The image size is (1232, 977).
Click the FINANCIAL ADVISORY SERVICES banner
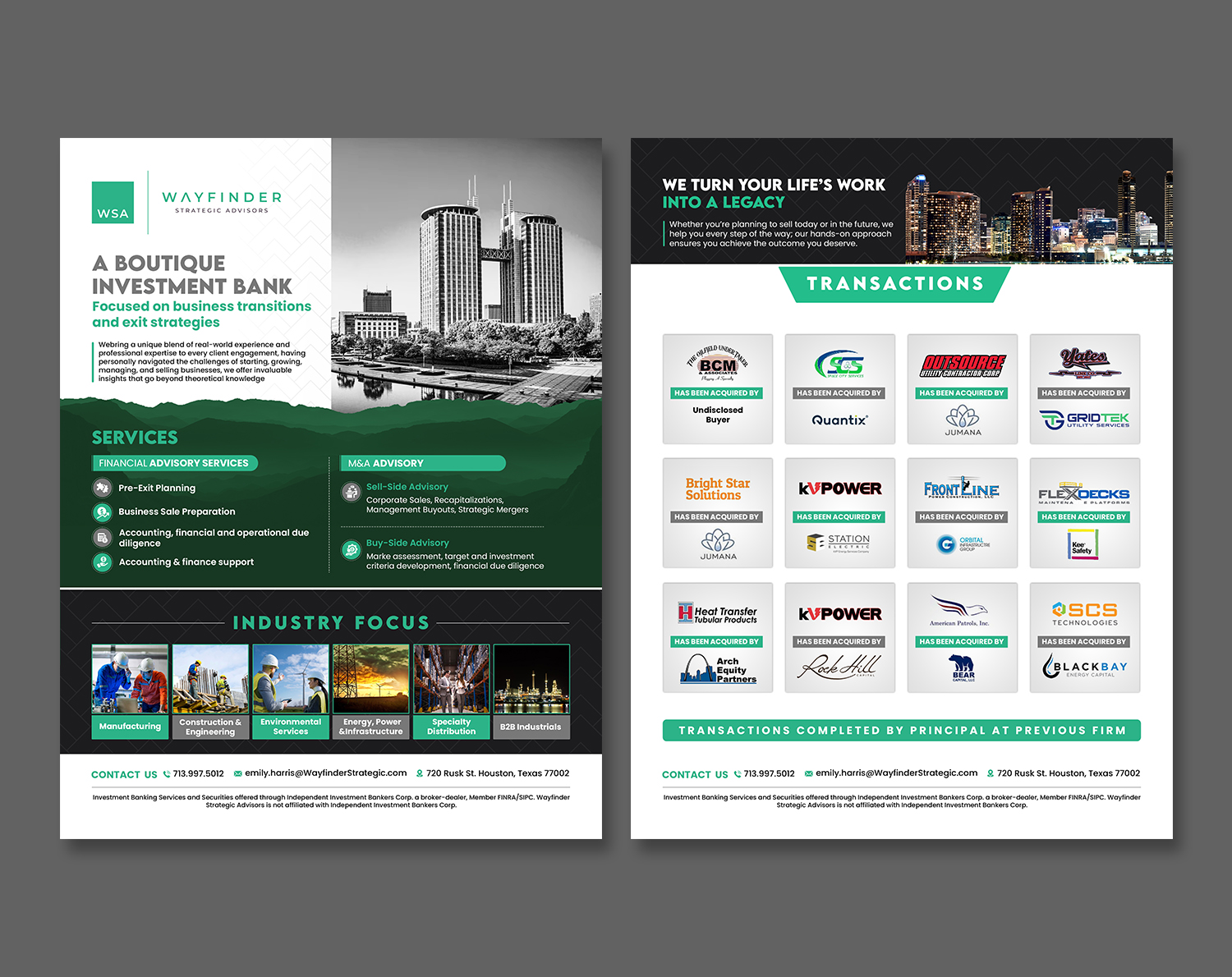pos(175,463)
